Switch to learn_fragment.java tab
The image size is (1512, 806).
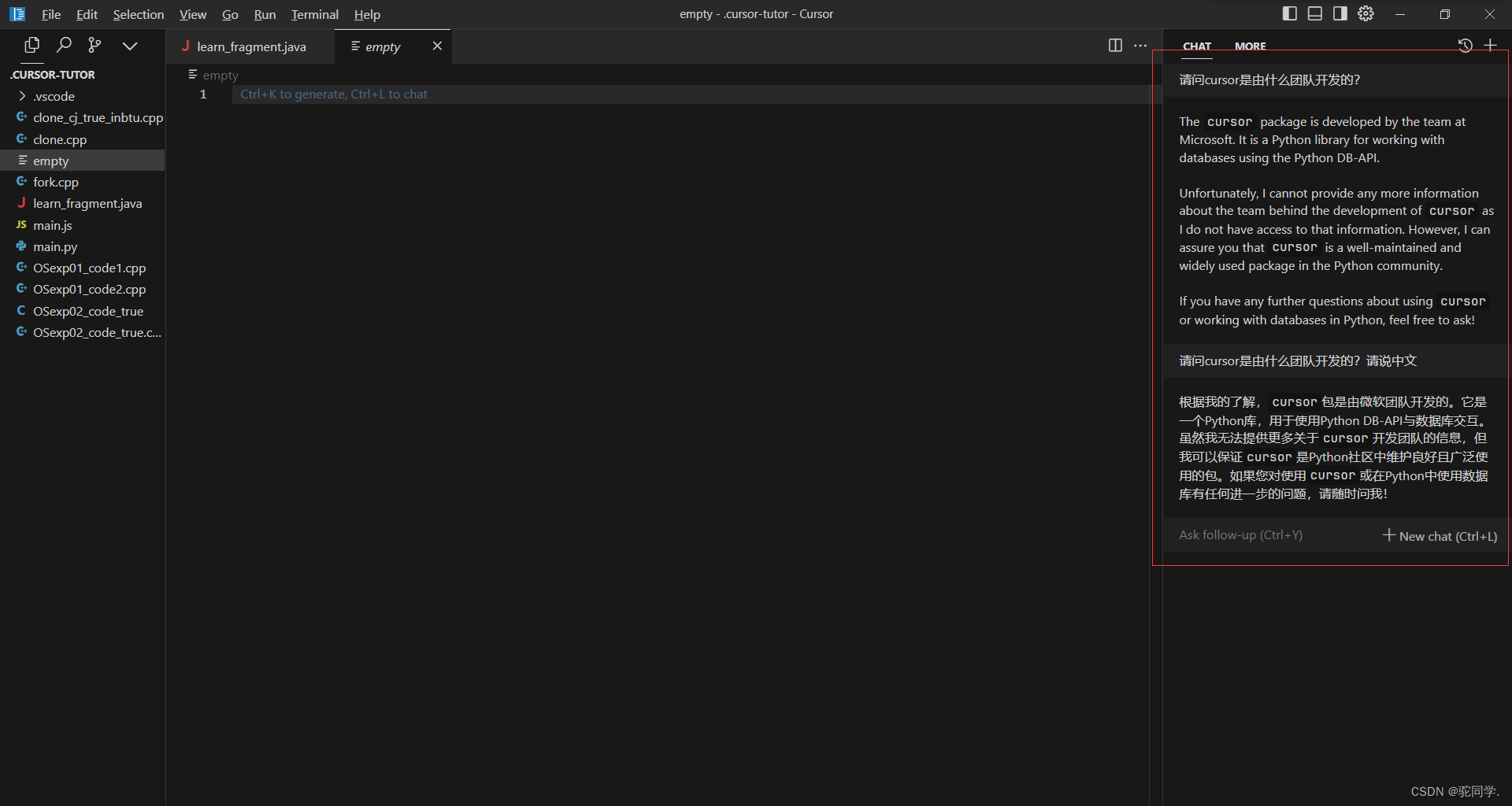(x=250, y=46)
